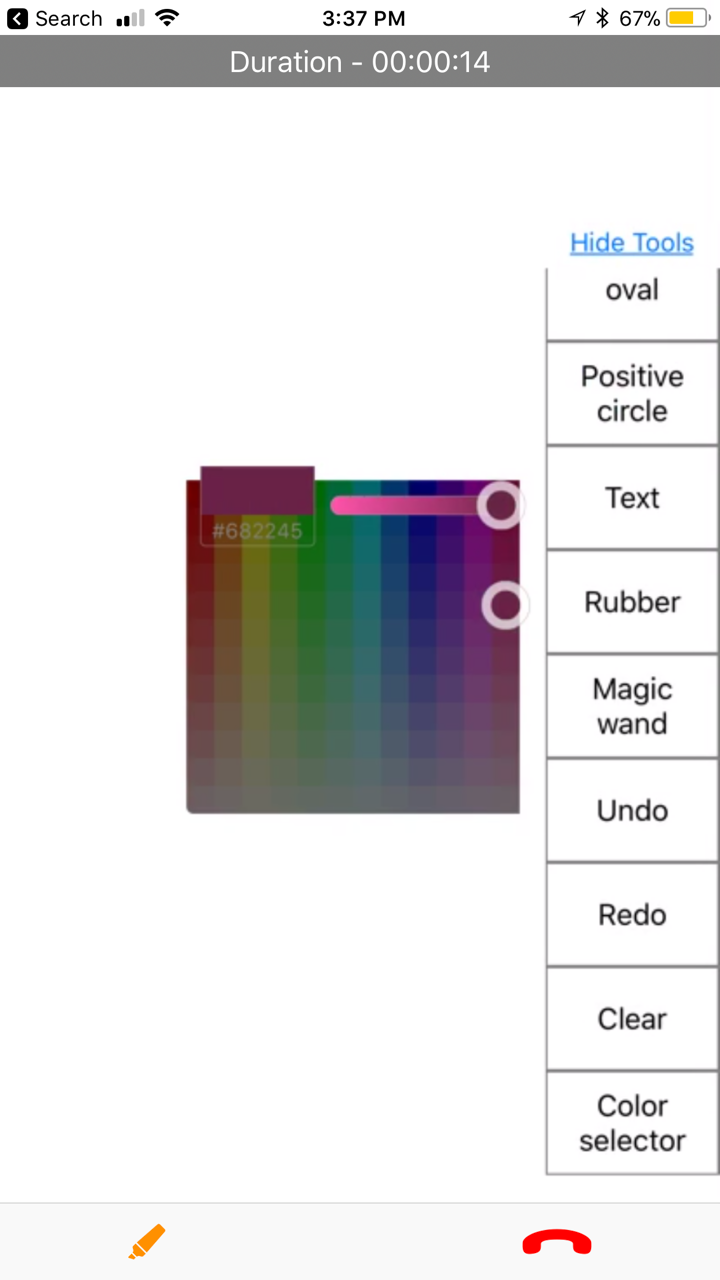
Task: Click the #682245 hex color field
Action: pyautogui.click(x=257, y=531)
